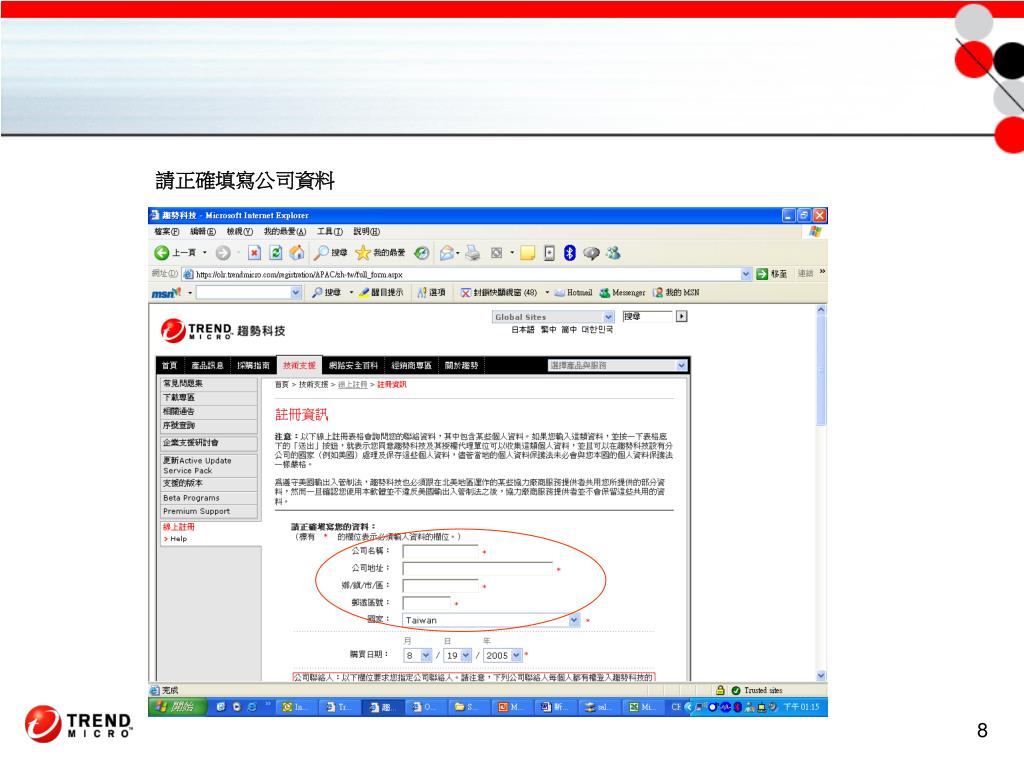Open the 檔案(F) menu
The height and width of the screenshot is (768, 1024).
click(167, 232)
